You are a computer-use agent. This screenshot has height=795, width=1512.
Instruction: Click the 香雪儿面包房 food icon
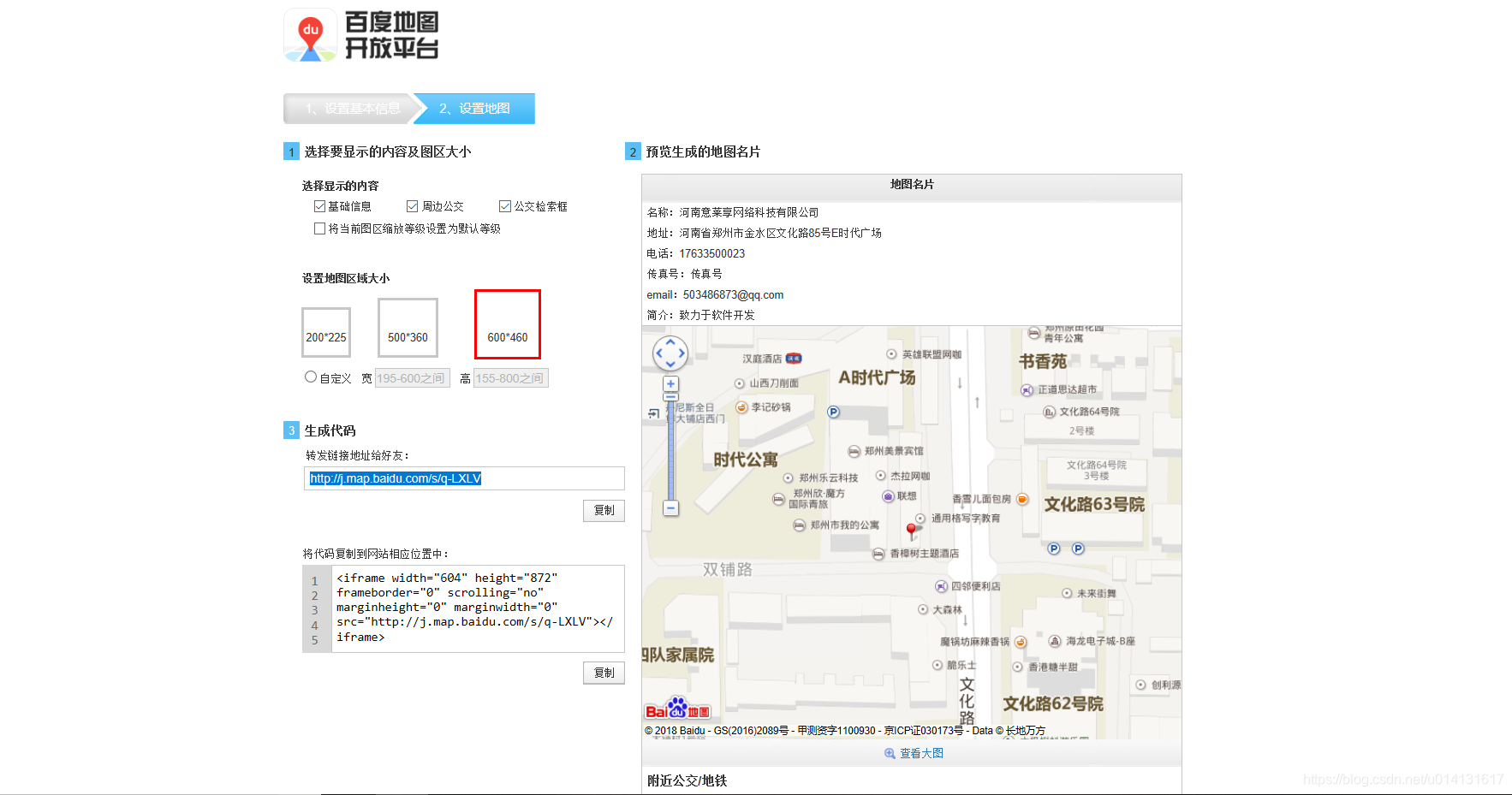(x=1022, y=499)
